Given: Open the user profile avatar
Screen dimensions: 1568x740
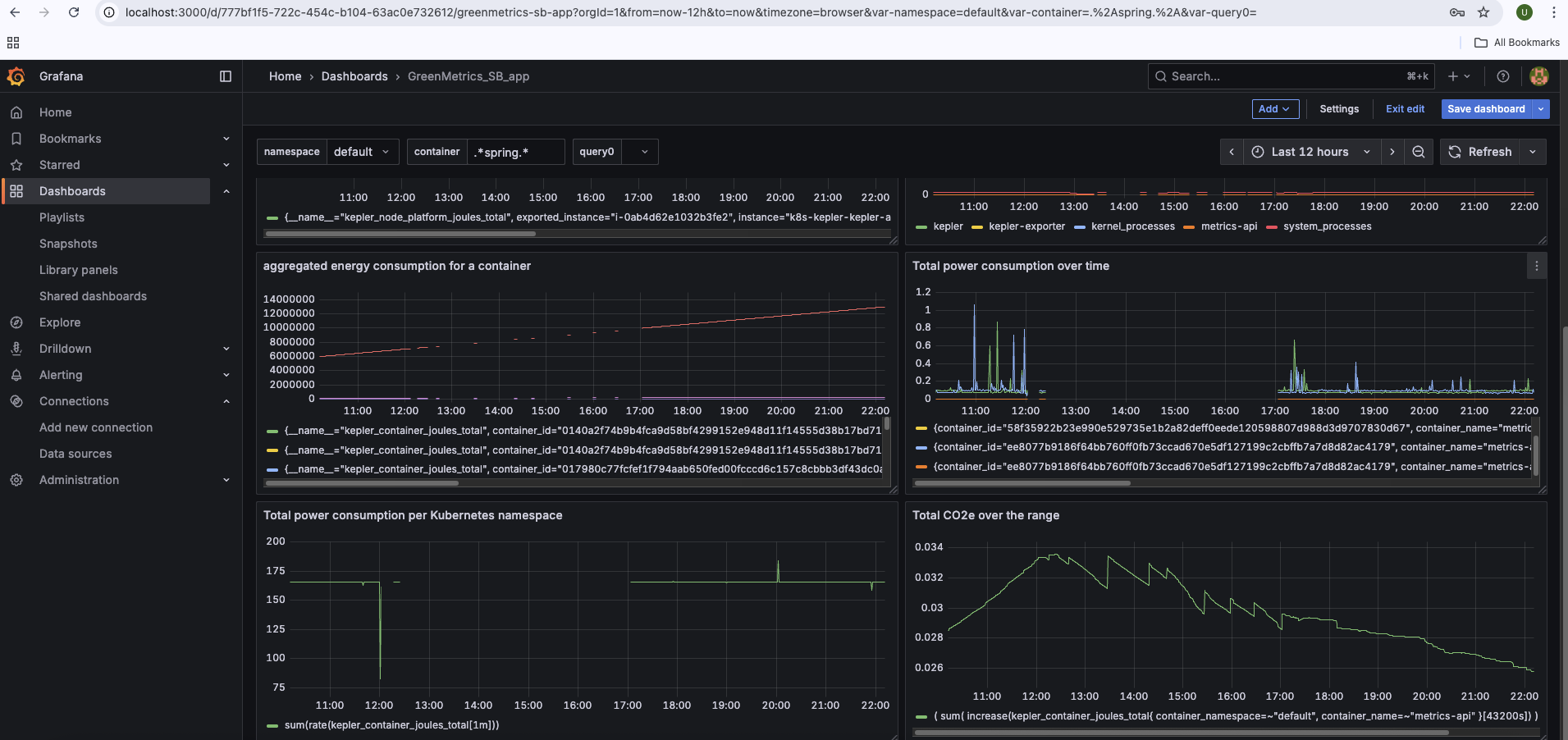Looking at the screenshot, I should 1538,76.
